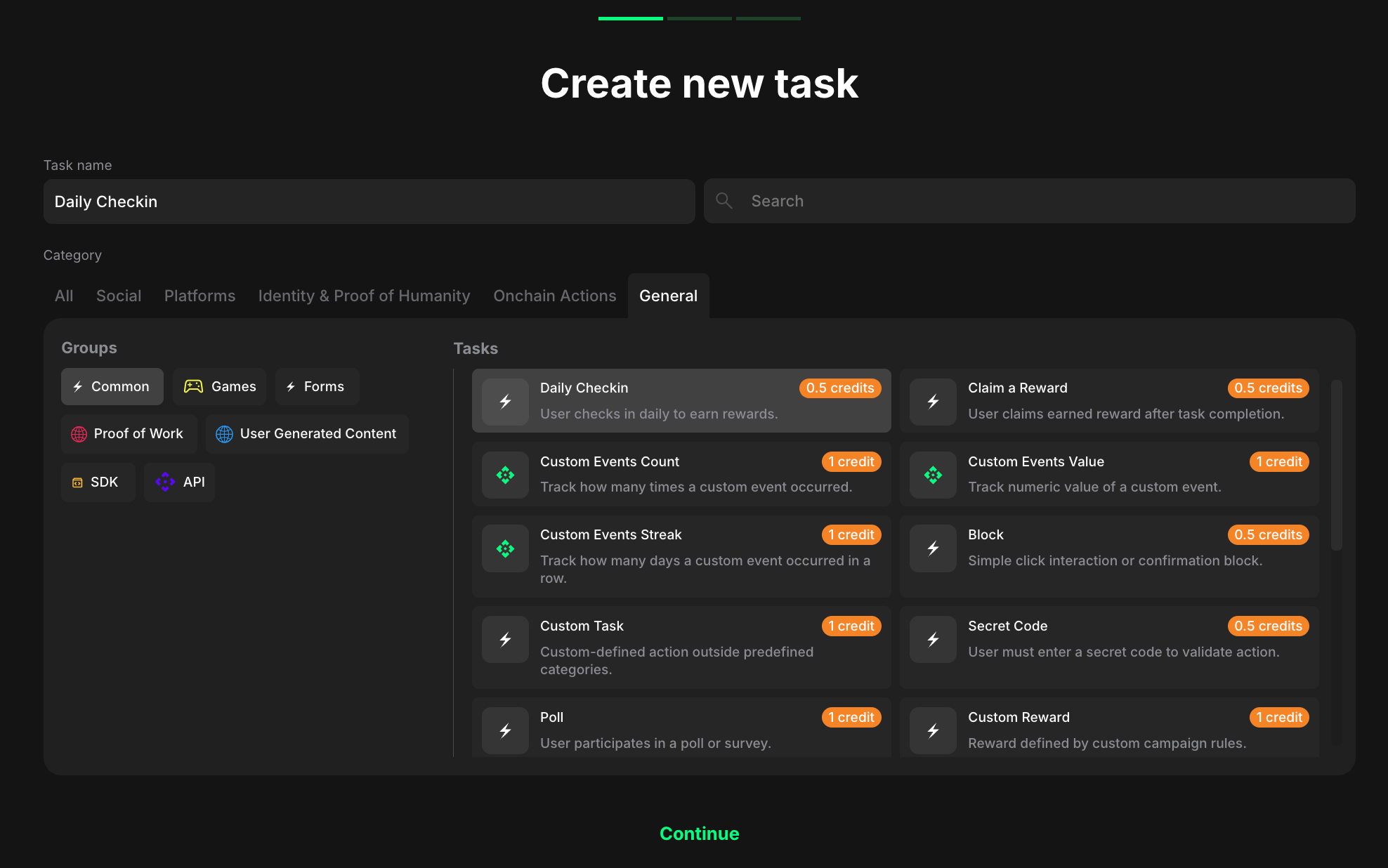The image size is (1388, 868).
Task: Click the first progress step indicator
Action: 630,18
